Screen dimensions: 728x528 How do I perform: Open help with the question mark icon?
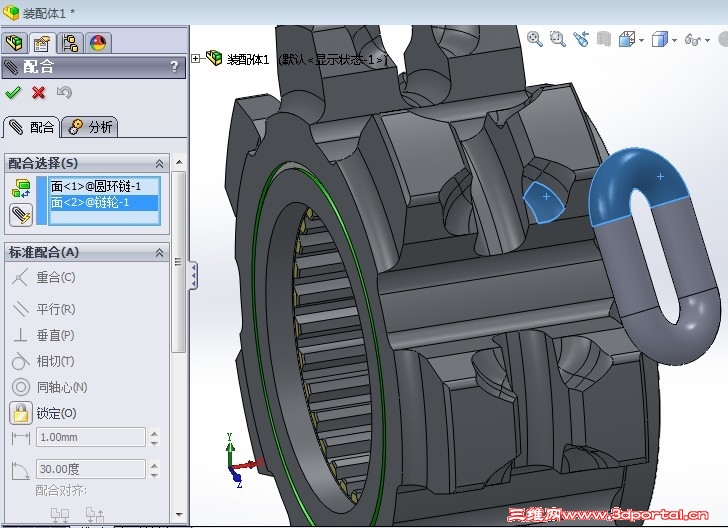[x=174, y=67]
